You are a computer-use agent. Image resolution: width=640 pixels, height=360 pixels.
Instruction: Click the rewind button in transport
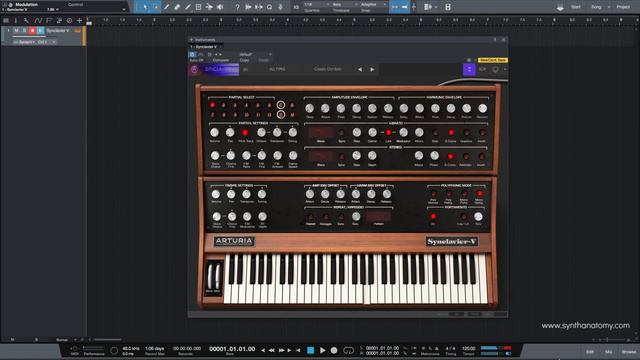point(271,350)
